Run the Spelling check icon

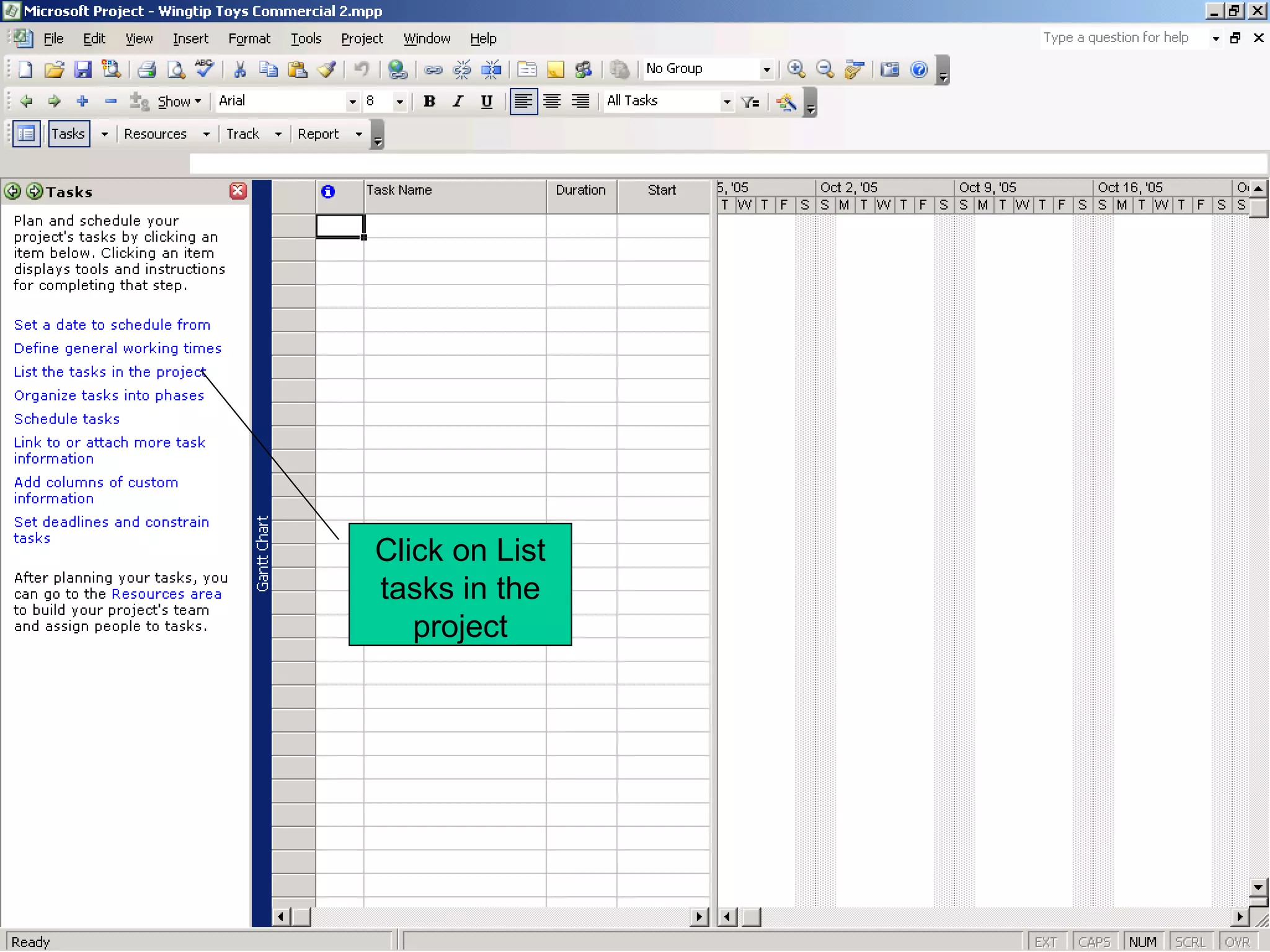pos(205,68)
